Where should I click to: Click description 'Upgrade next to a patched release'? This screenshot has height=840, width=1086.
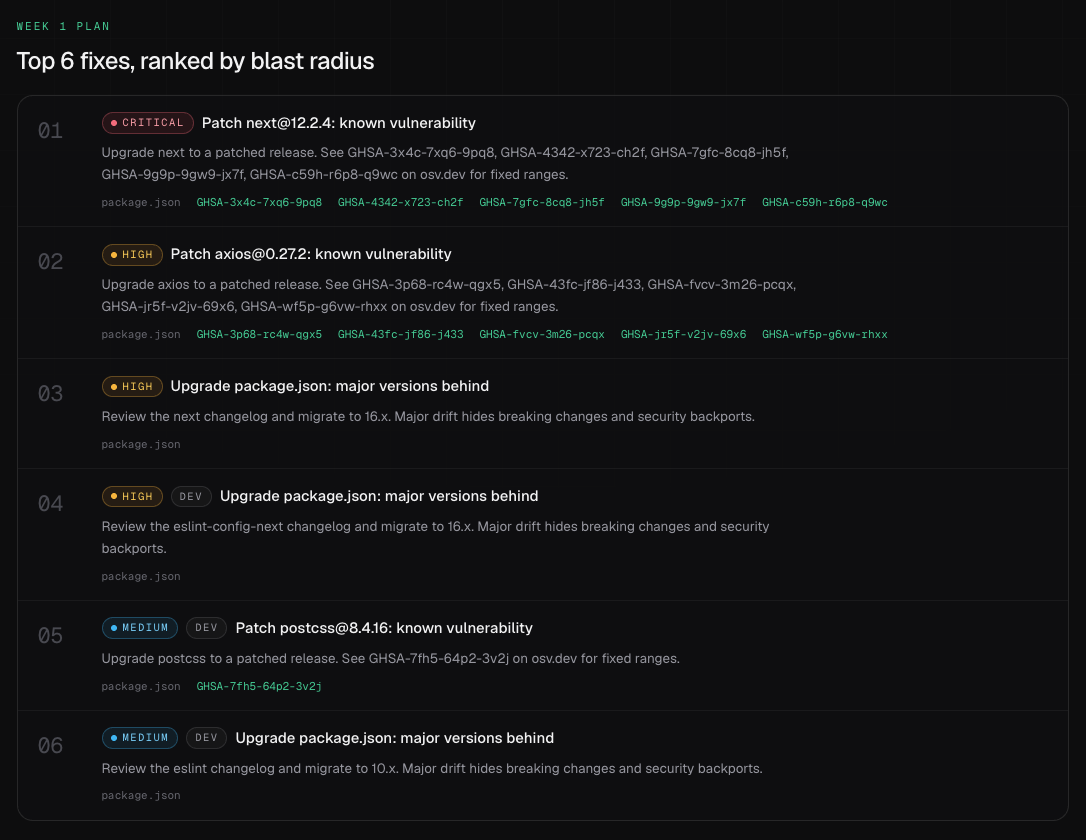click(445, 163)
